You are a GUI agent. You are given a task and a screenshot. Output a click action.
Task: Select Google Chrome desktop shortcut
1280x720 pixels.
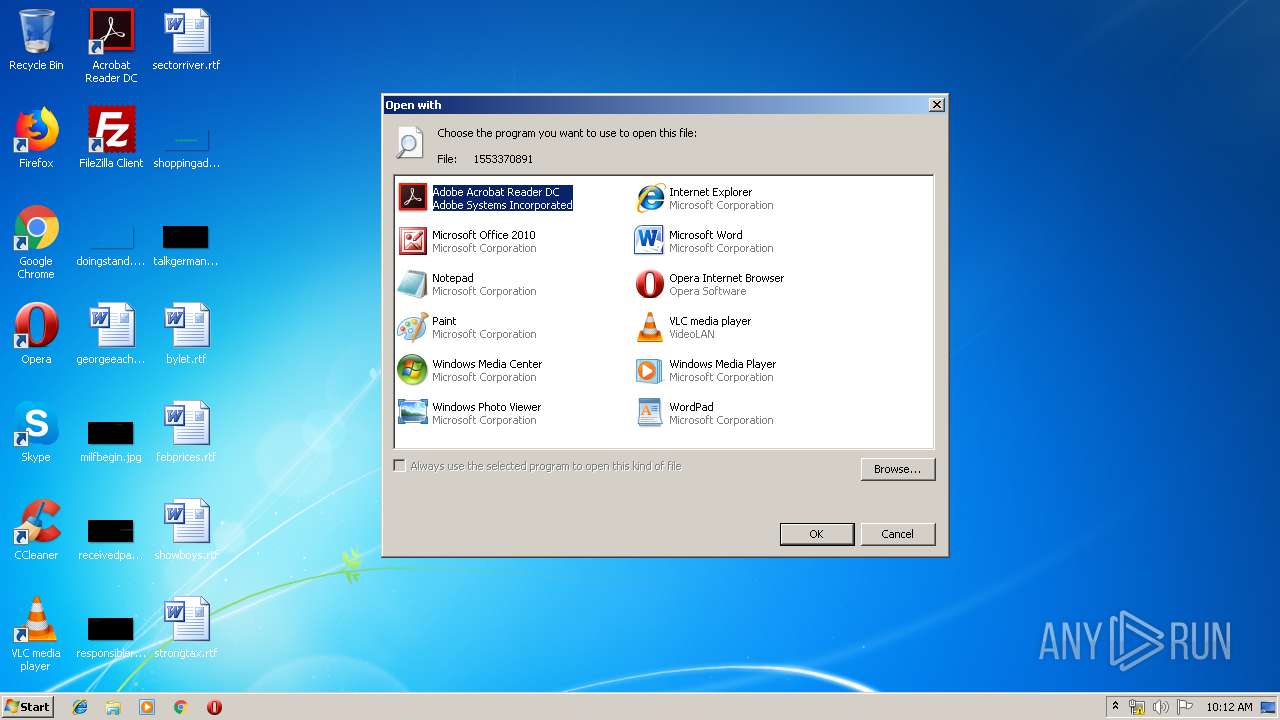[x=36, y=242]
